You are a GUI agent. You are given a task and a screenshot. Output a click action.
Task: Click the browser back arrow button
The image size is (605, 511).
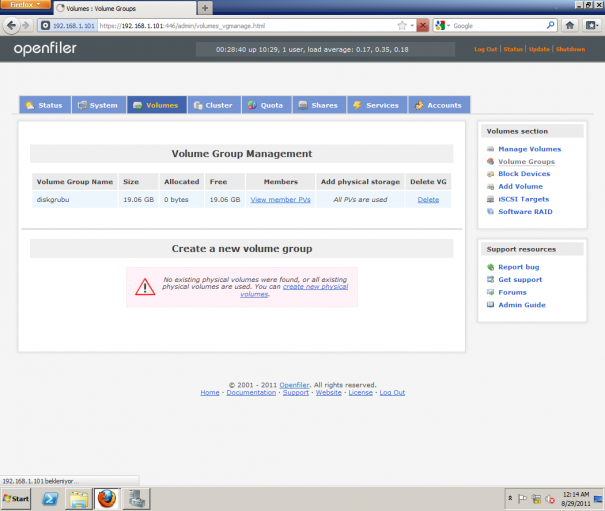[x=11, y=25]
